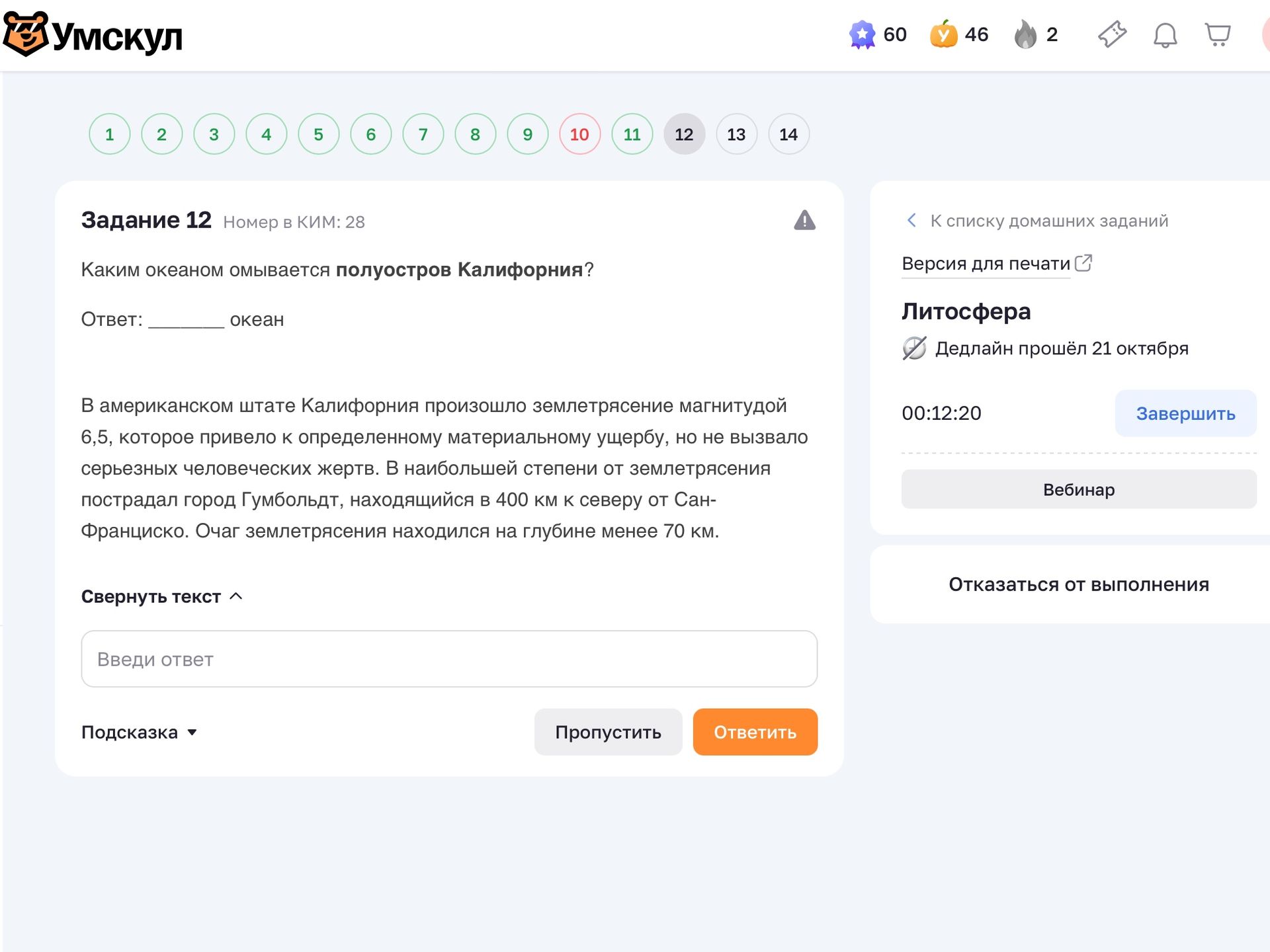The width and height of the screenshot is (1270, 952).
Task: Go to task 7
Action: pyautogui.click(x=423, y=134)
